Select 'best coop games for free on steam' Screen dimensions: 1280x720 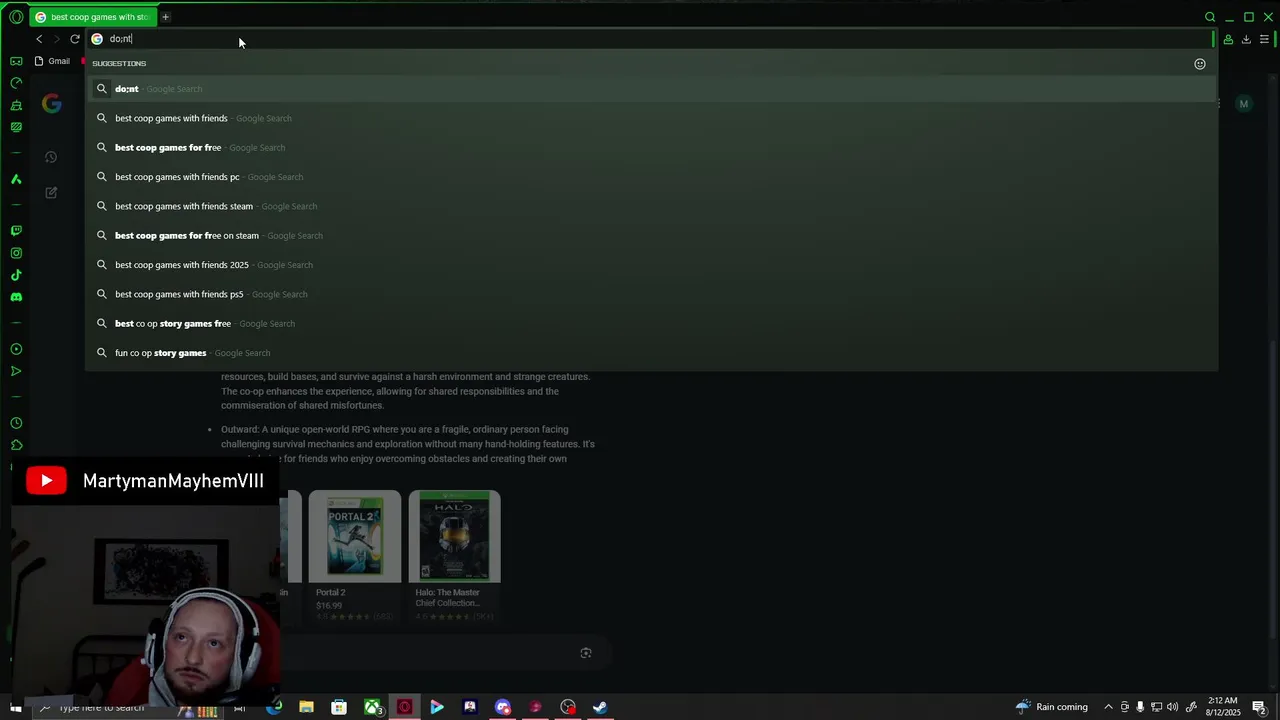pyautogui.click(x=651, y=235)
